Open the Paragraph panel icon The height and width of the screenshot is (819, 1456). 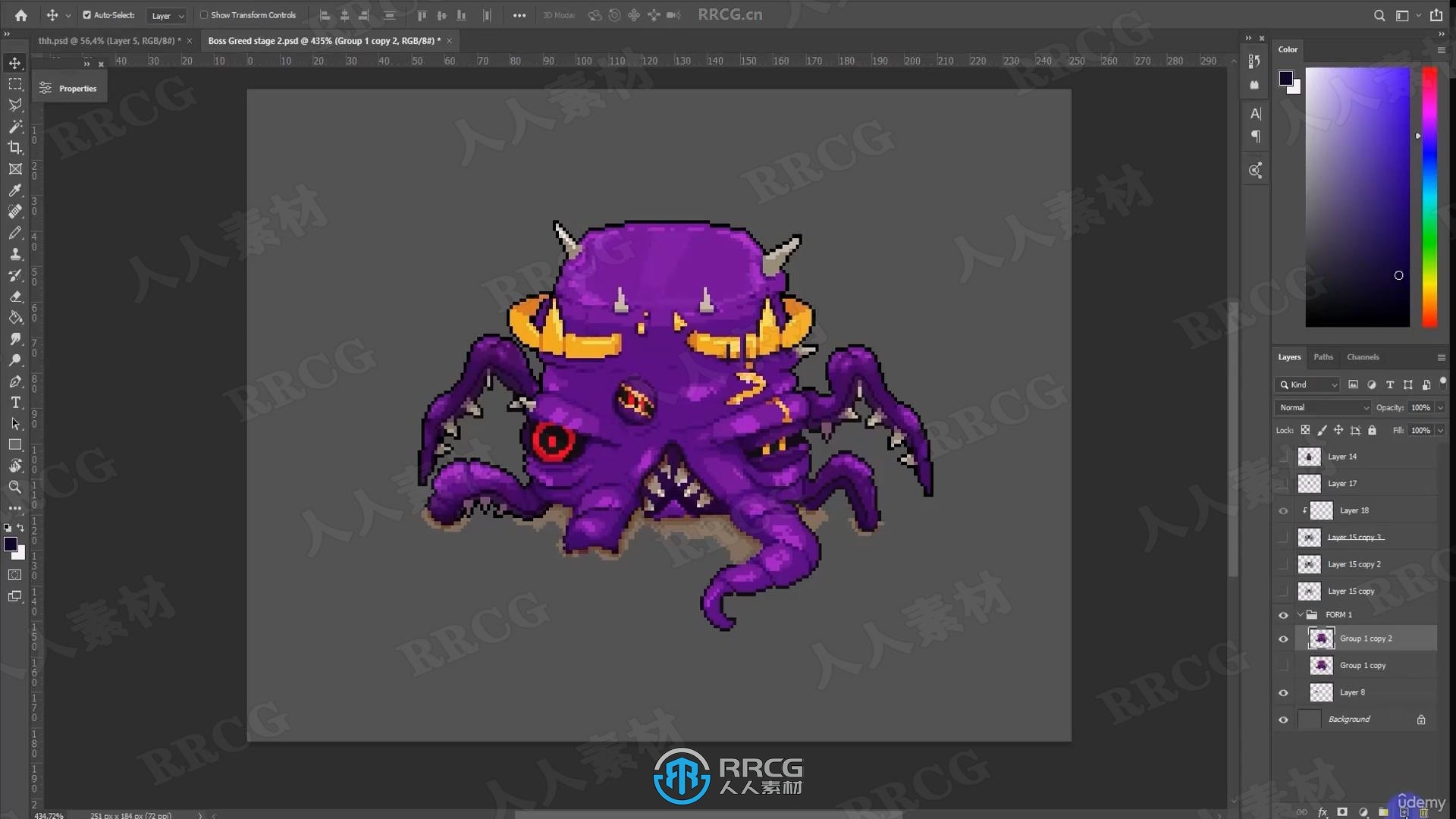(x=1256, y=136)
